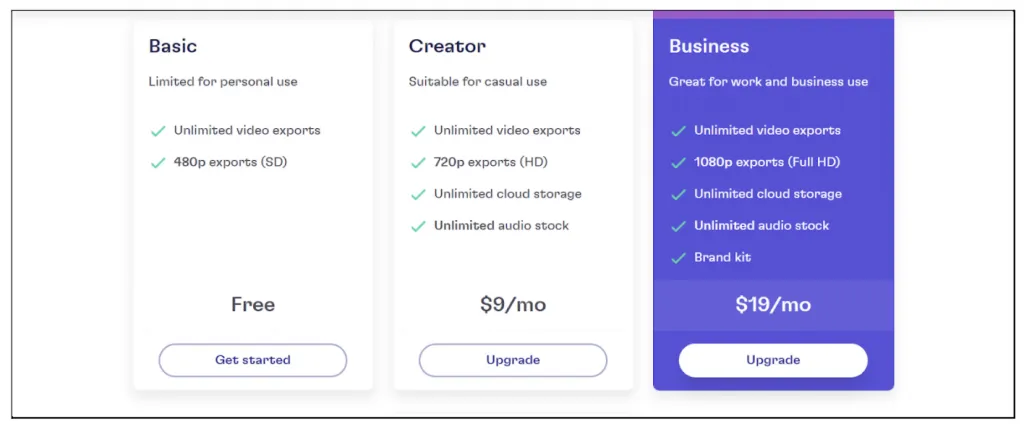This screenshot has height=427, width=1024.
Task: Click the purple top strip of Business card
Action: point(772,14)
